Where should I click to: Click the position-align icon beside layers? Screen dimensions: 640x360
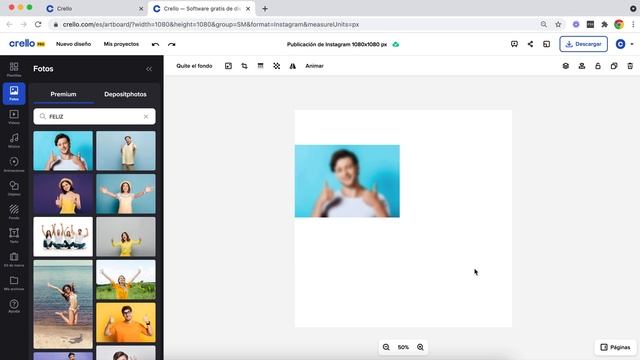click(582, 66)
